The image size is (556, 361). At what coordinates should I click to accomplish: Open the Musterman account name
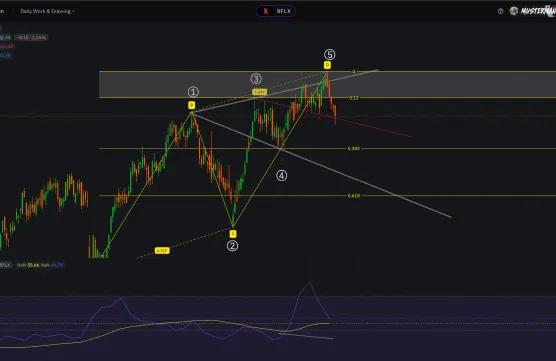[x=538, y=11]
